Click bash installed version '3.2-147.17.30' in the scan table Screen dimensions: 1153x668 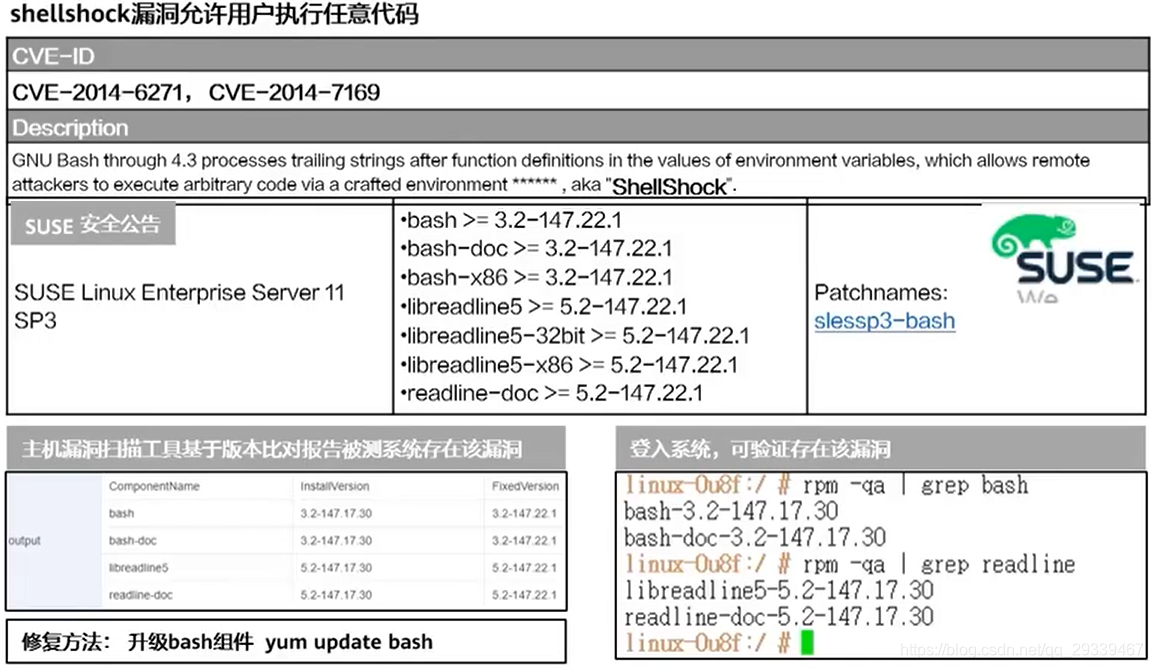click(x=336, y=514)
